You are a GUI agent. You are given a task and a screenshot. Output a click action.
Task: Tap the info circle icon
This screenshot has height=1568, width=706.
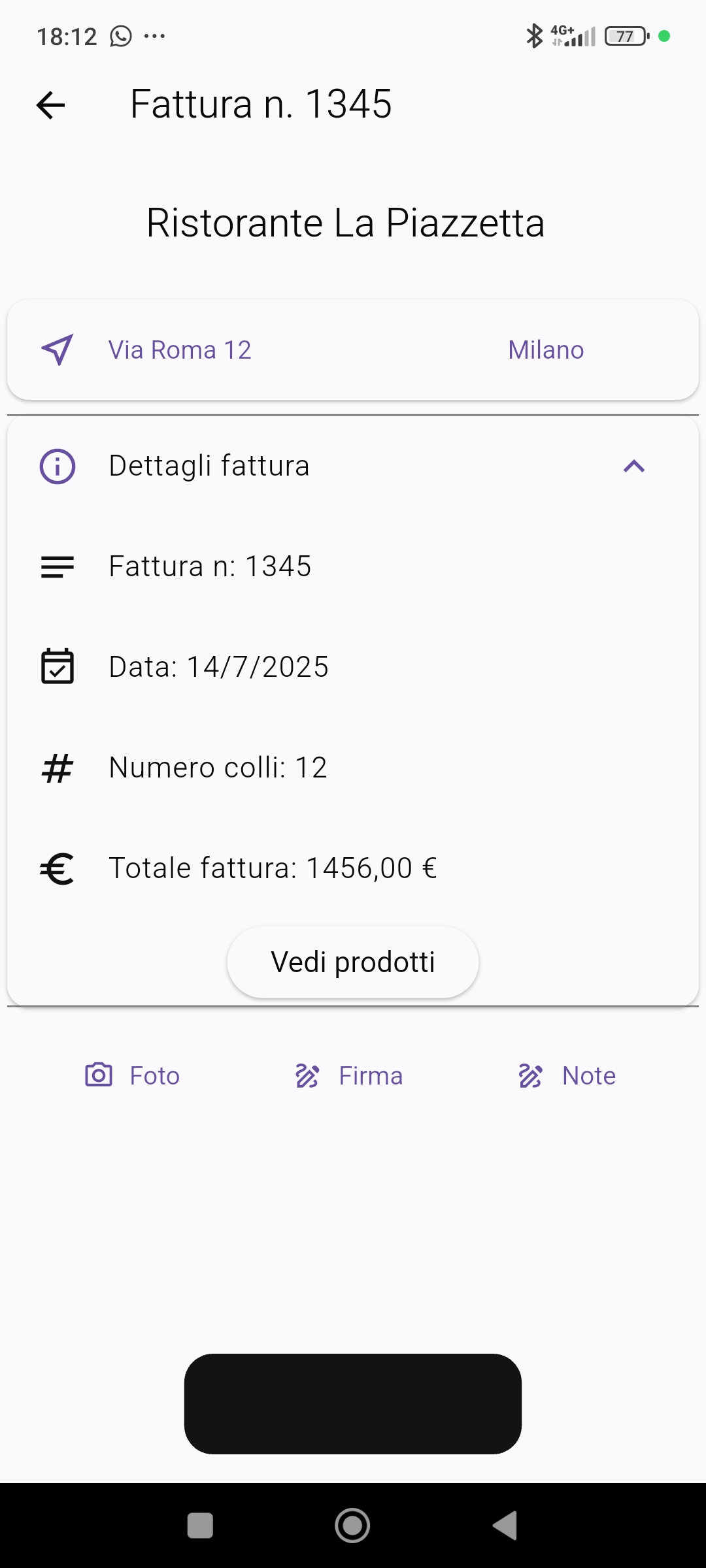pos(58,466)
